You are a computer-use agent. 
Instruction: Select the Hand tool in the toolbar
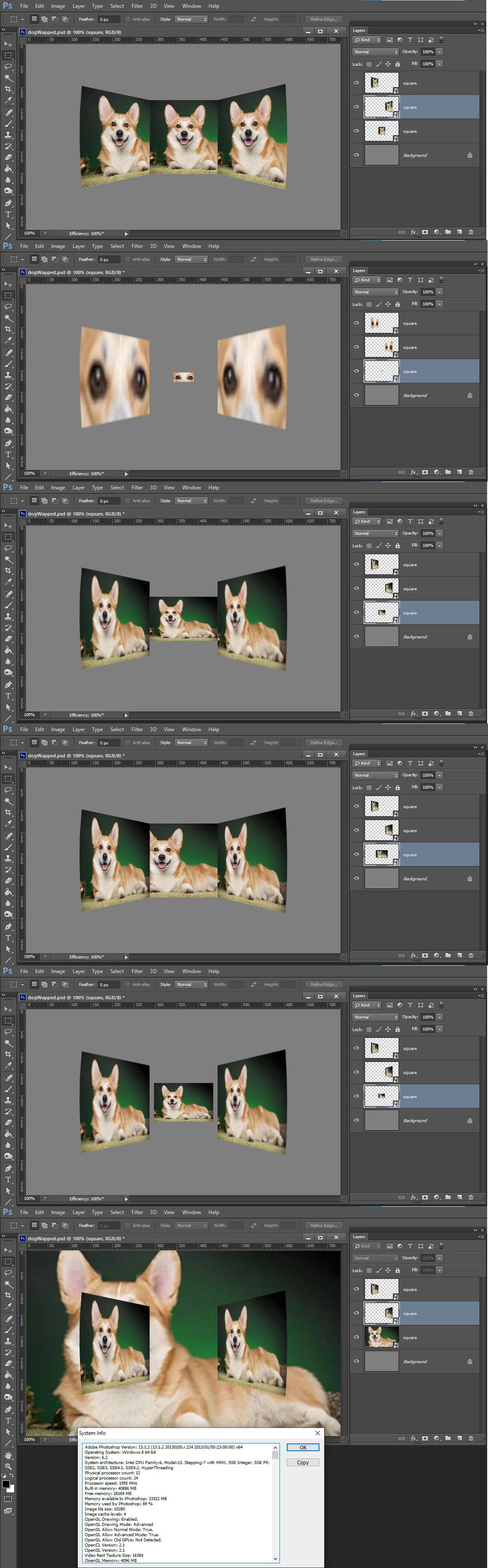[x=8, y=1455]
